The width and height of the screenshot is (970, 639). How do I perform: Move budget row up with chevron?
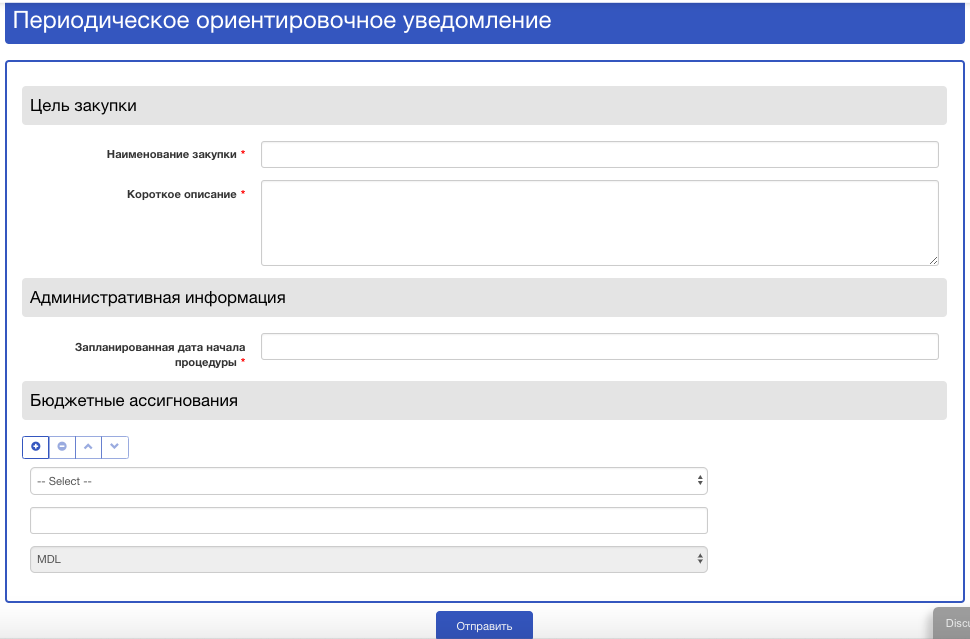tap(88, 447)
